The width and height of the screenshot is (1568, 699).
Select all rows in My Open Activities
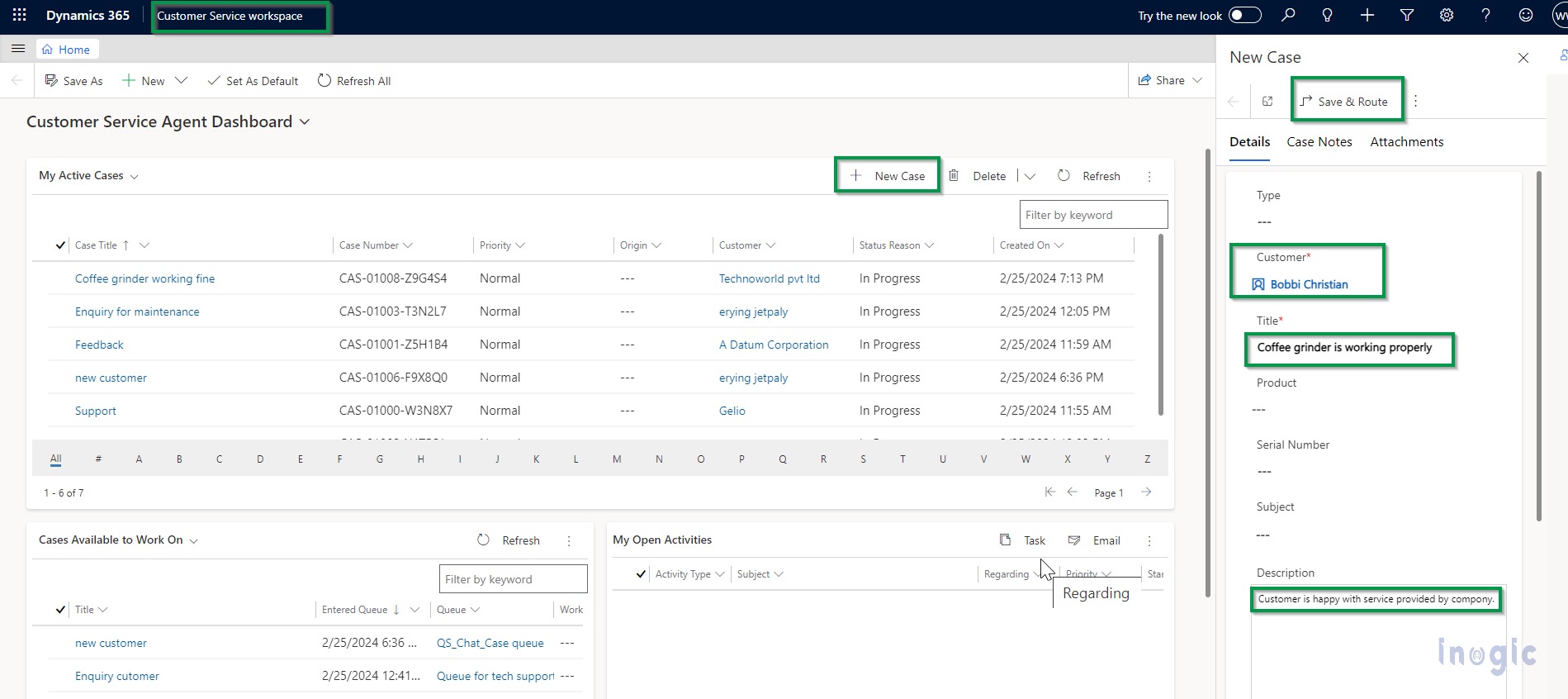(641, 573)
